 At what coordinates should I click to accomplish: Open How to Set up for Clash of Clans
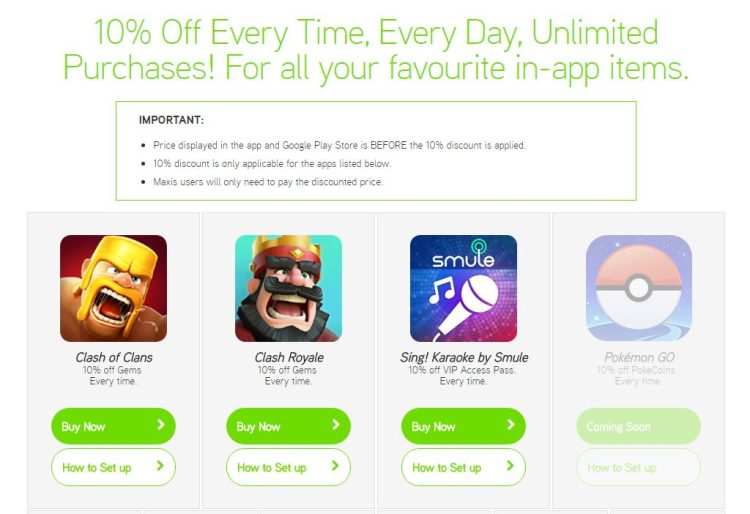113,467
